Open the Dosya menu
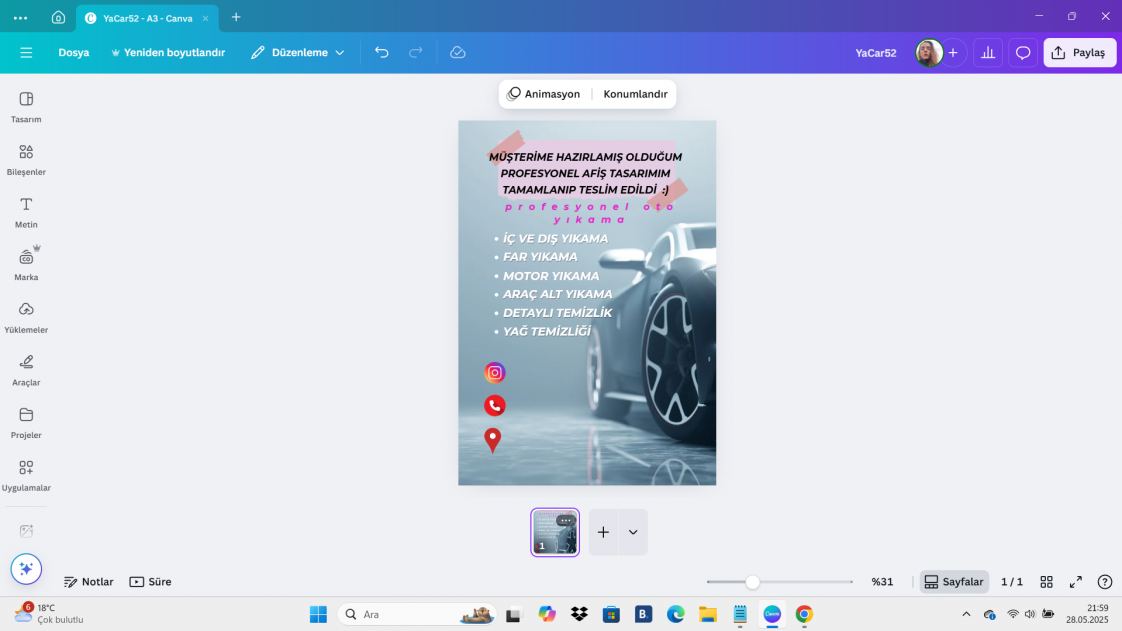This screenshot has width=1122, height=631. (73, 52)
